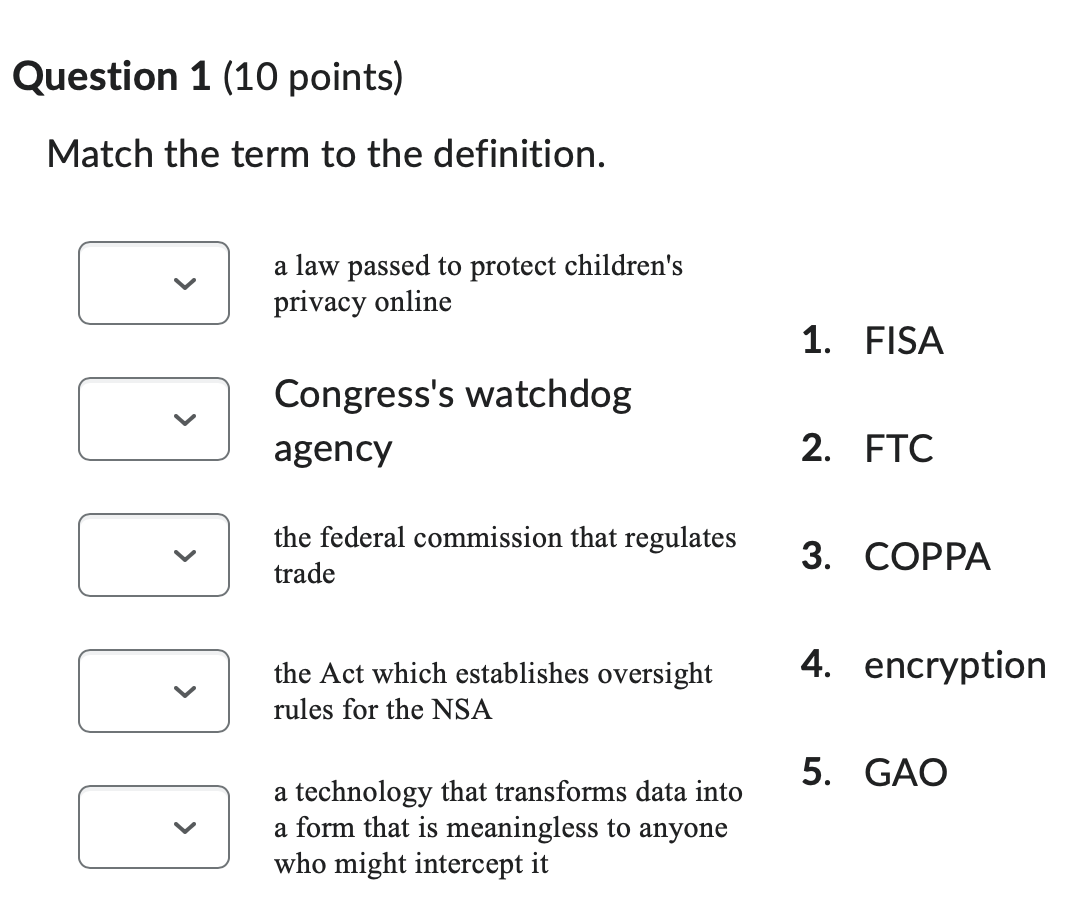
Task: Click the chevron in the third answer selector
Action: click(x=183, y=555)
